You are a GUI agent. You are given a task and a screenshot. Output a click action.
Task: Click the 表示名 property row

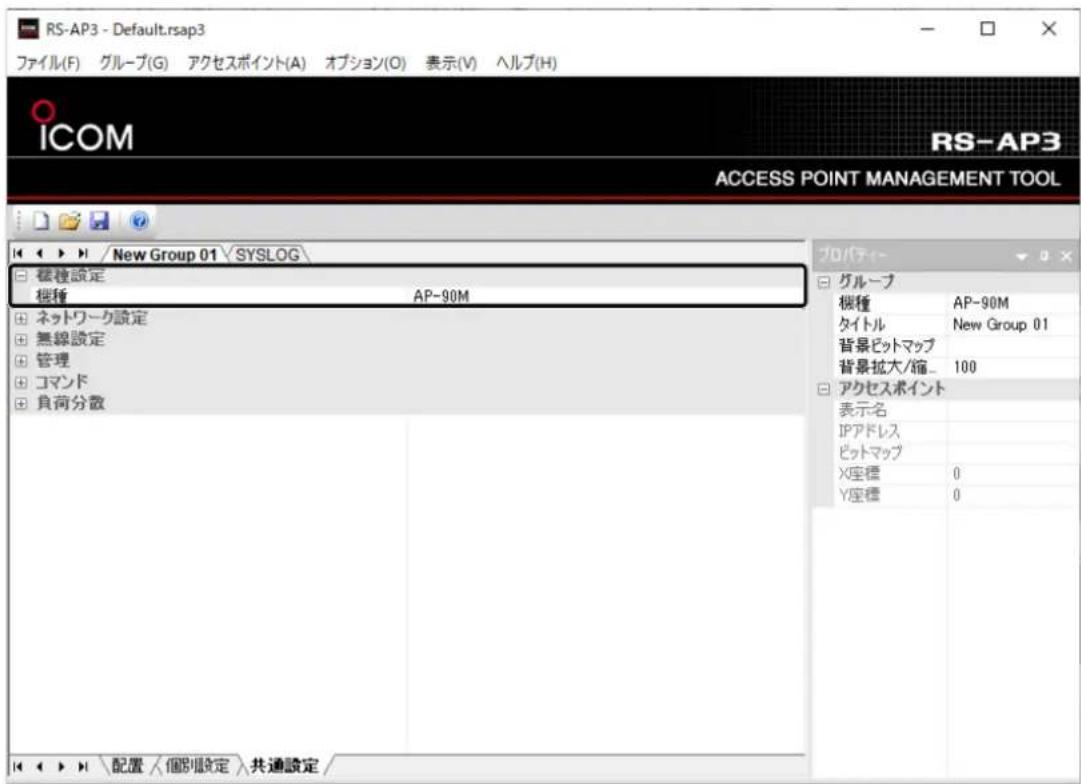[956, 410]
